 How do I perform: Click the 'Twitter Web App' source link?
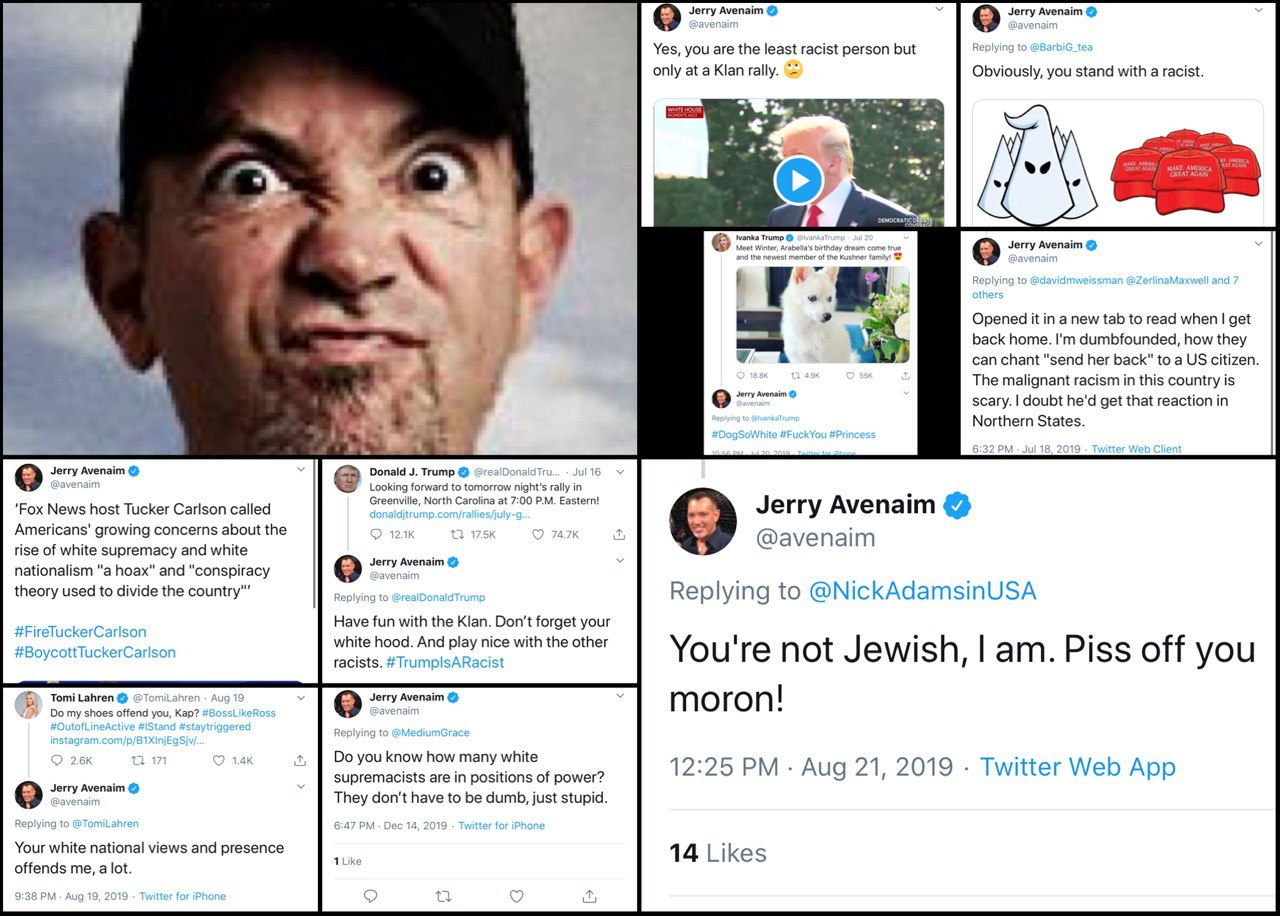(1077, 767)
